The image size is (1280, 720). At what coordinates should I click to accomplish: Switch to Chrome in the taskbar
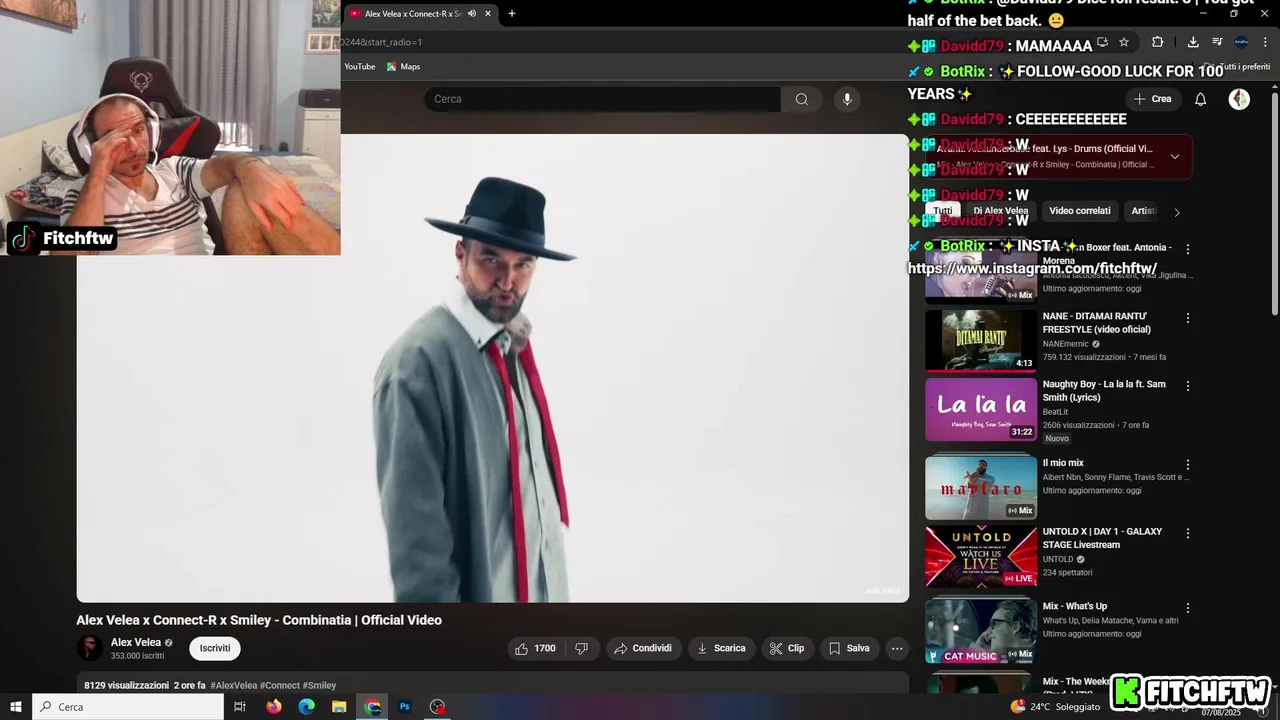373,707
